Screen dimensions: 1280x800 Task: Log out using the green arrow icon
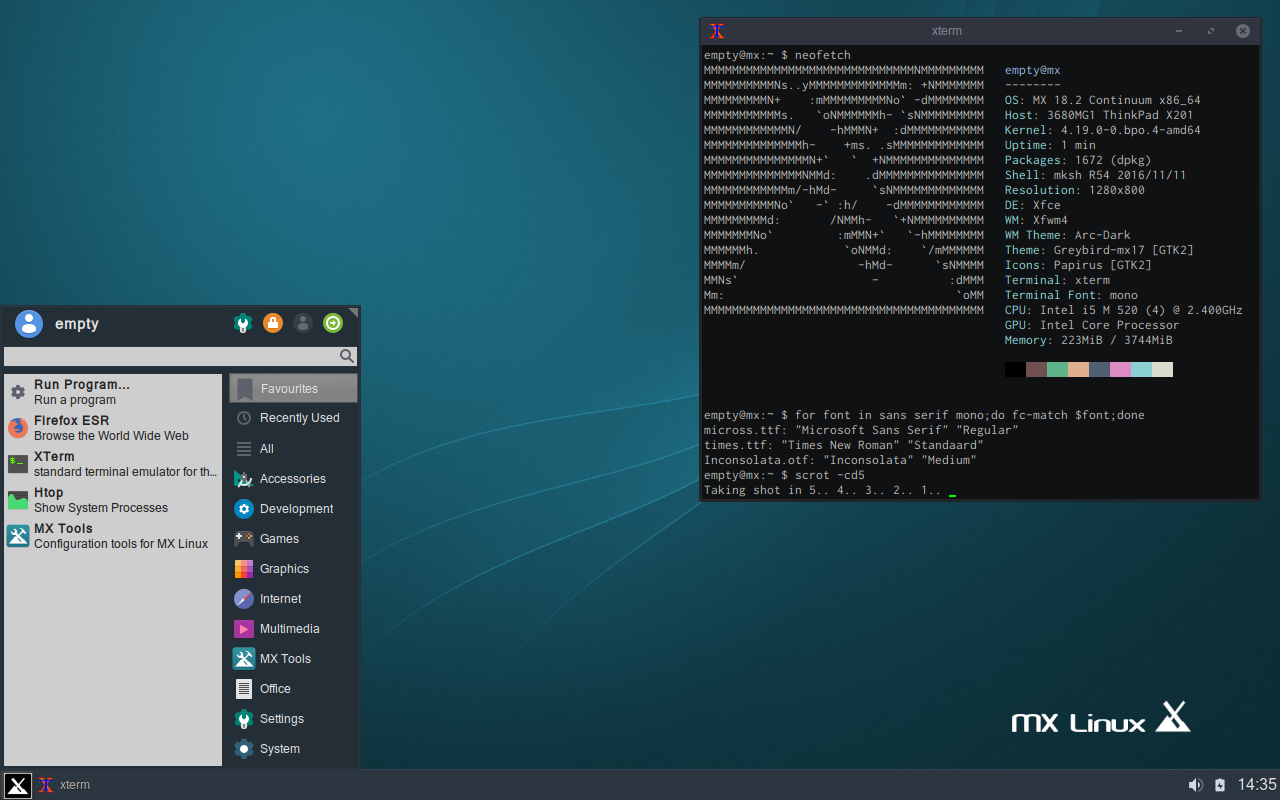(x=333, y=323)
